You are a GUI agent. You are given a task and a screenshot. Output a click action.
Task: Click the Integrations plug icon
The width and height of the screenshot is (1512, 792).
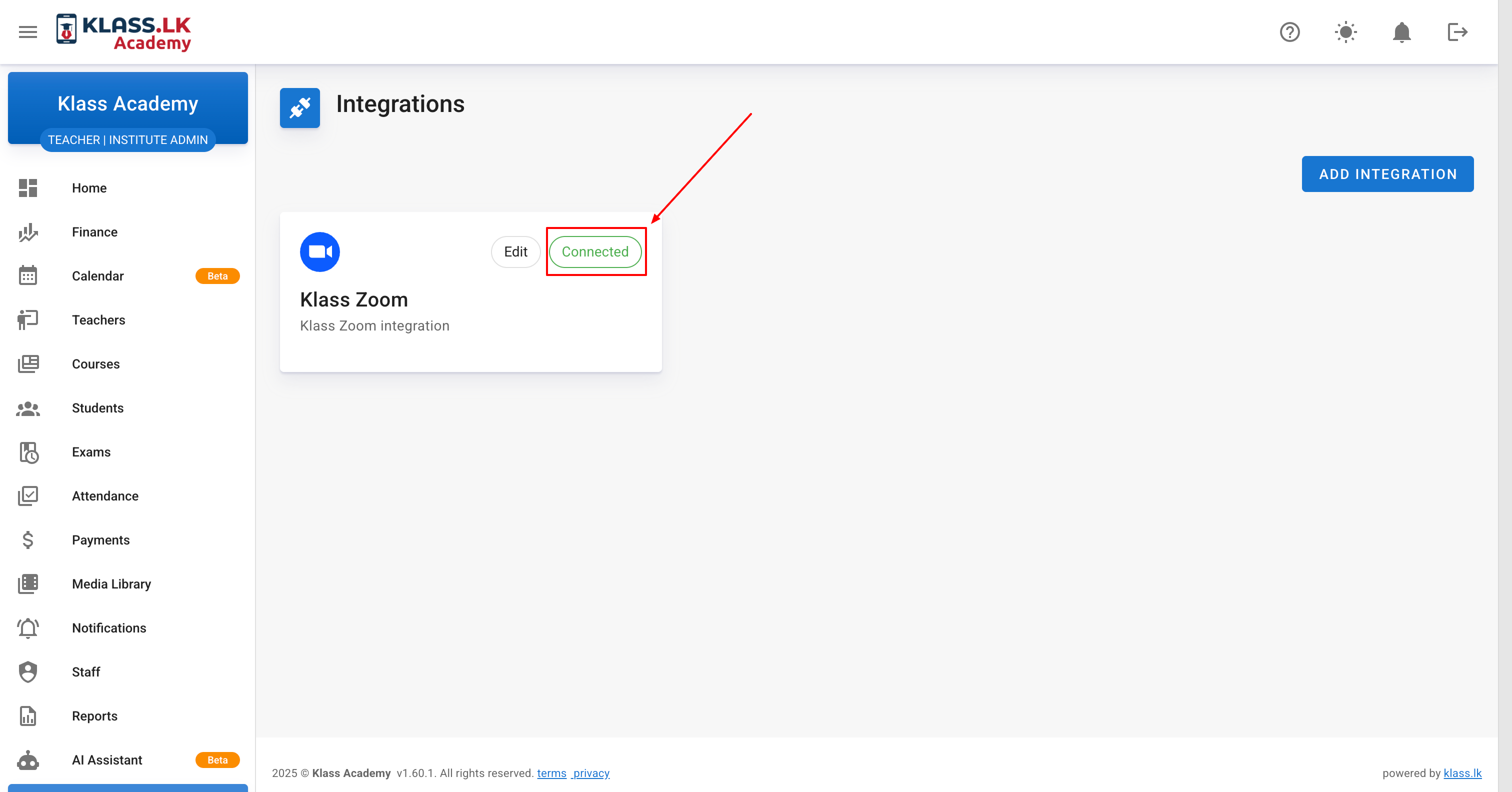pos(299,108)
